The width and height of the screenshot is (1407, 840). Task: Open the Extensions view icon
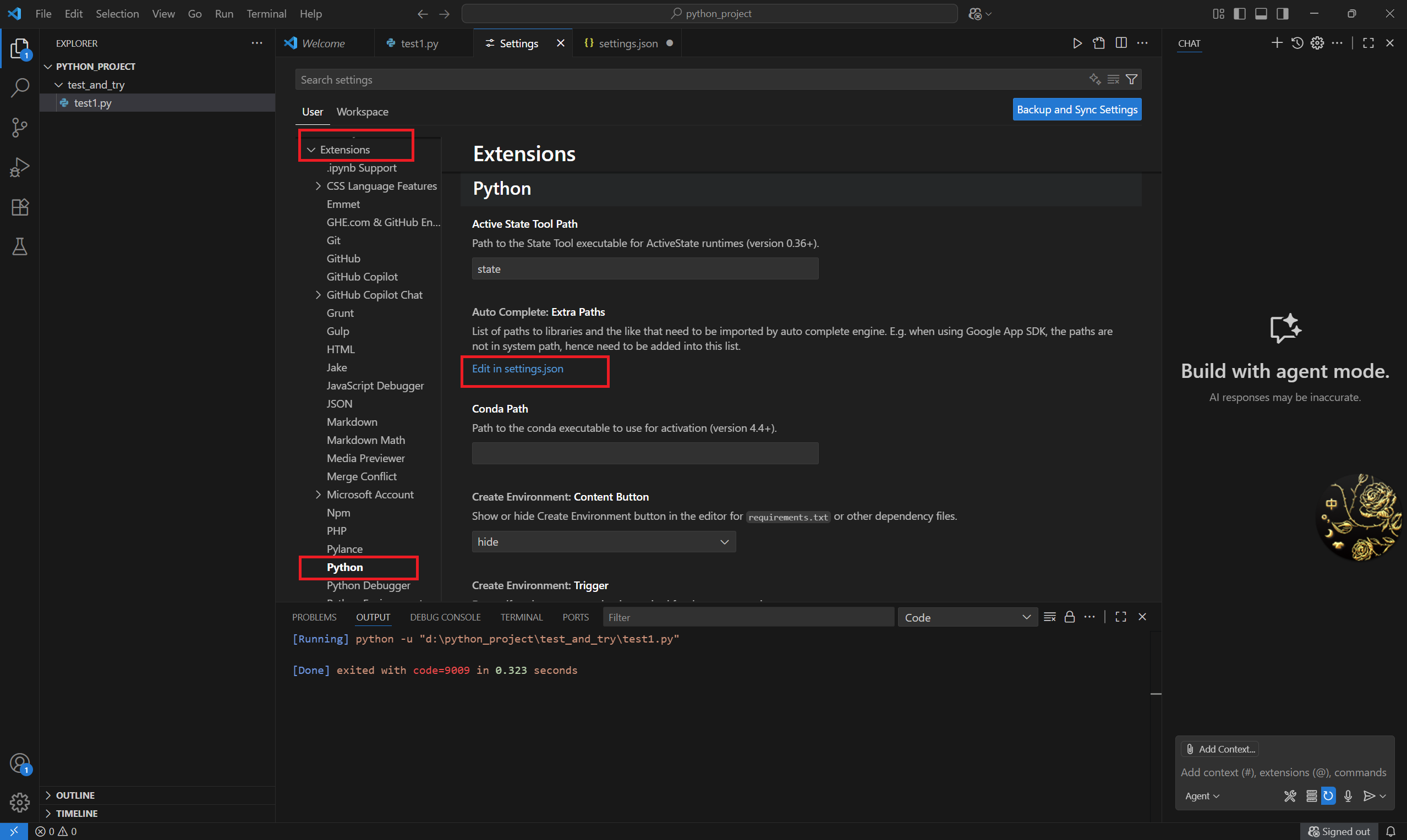coord(20,207)
